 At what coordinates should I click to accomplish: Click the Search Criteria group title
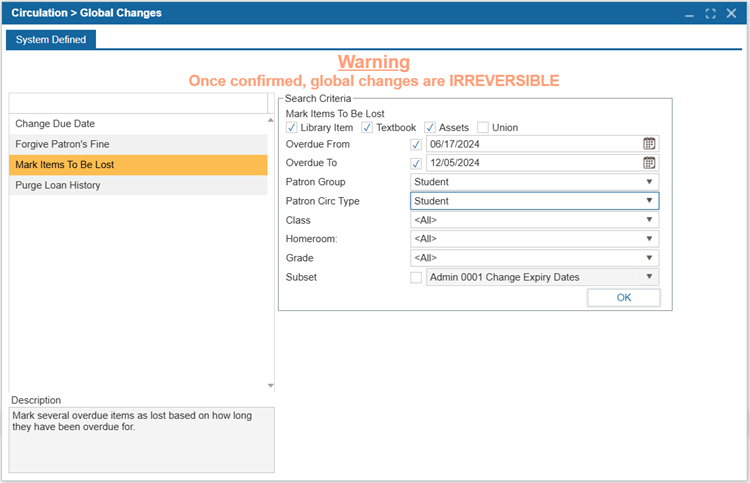click(x=318, y=99)
